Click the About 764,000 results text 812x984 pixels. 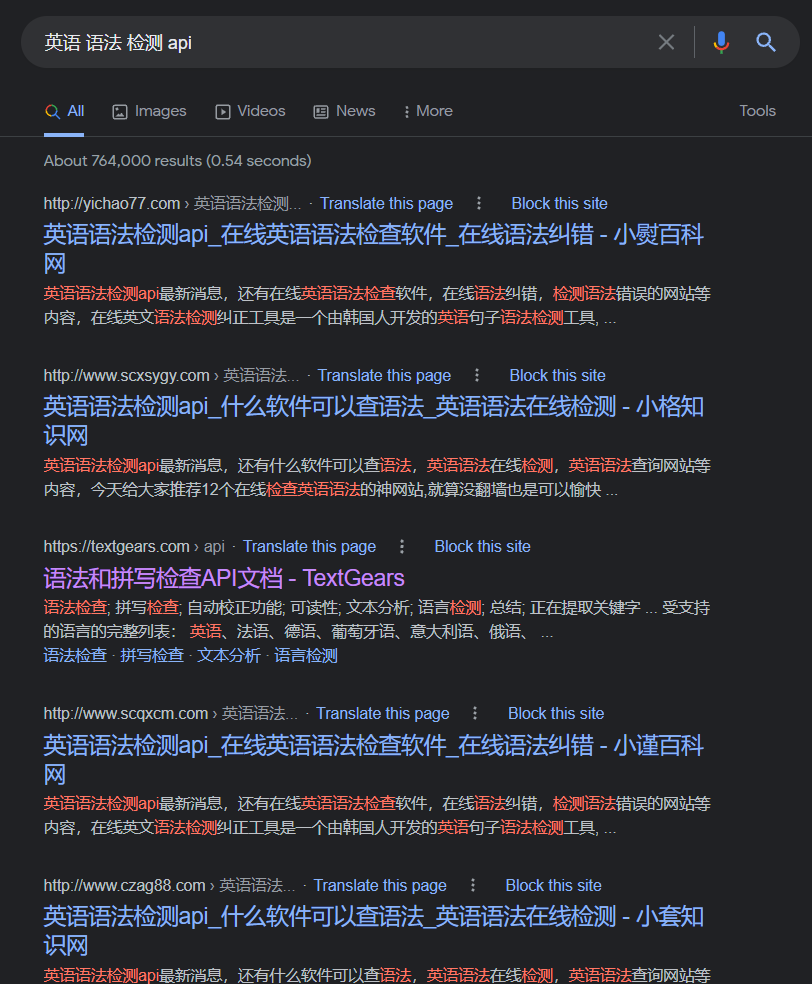pyautogui.click(x=178, y=161)
